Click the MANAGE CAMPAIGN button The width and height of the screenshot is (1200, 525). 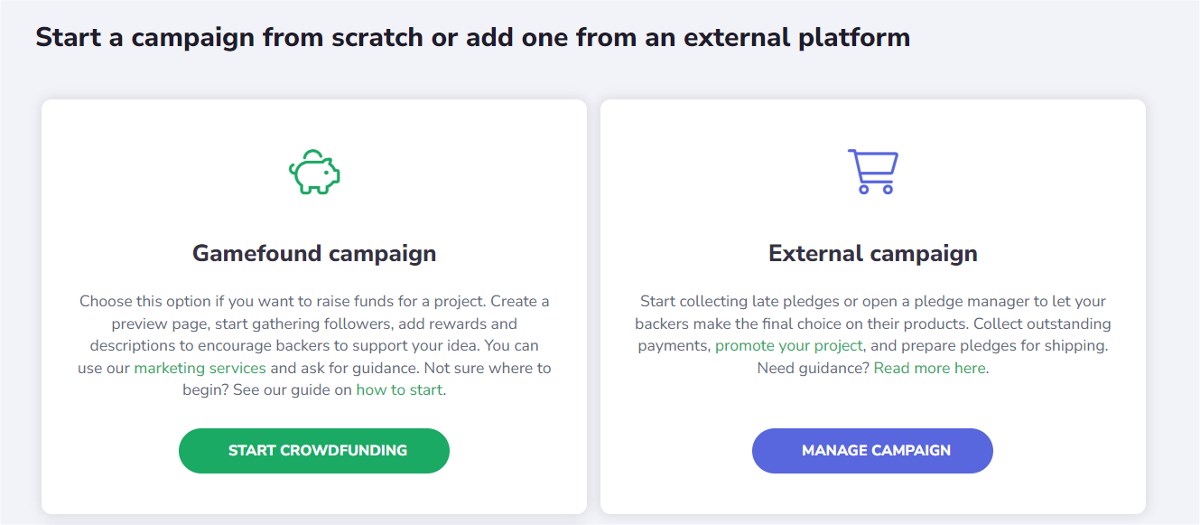(x=872, y=450)
